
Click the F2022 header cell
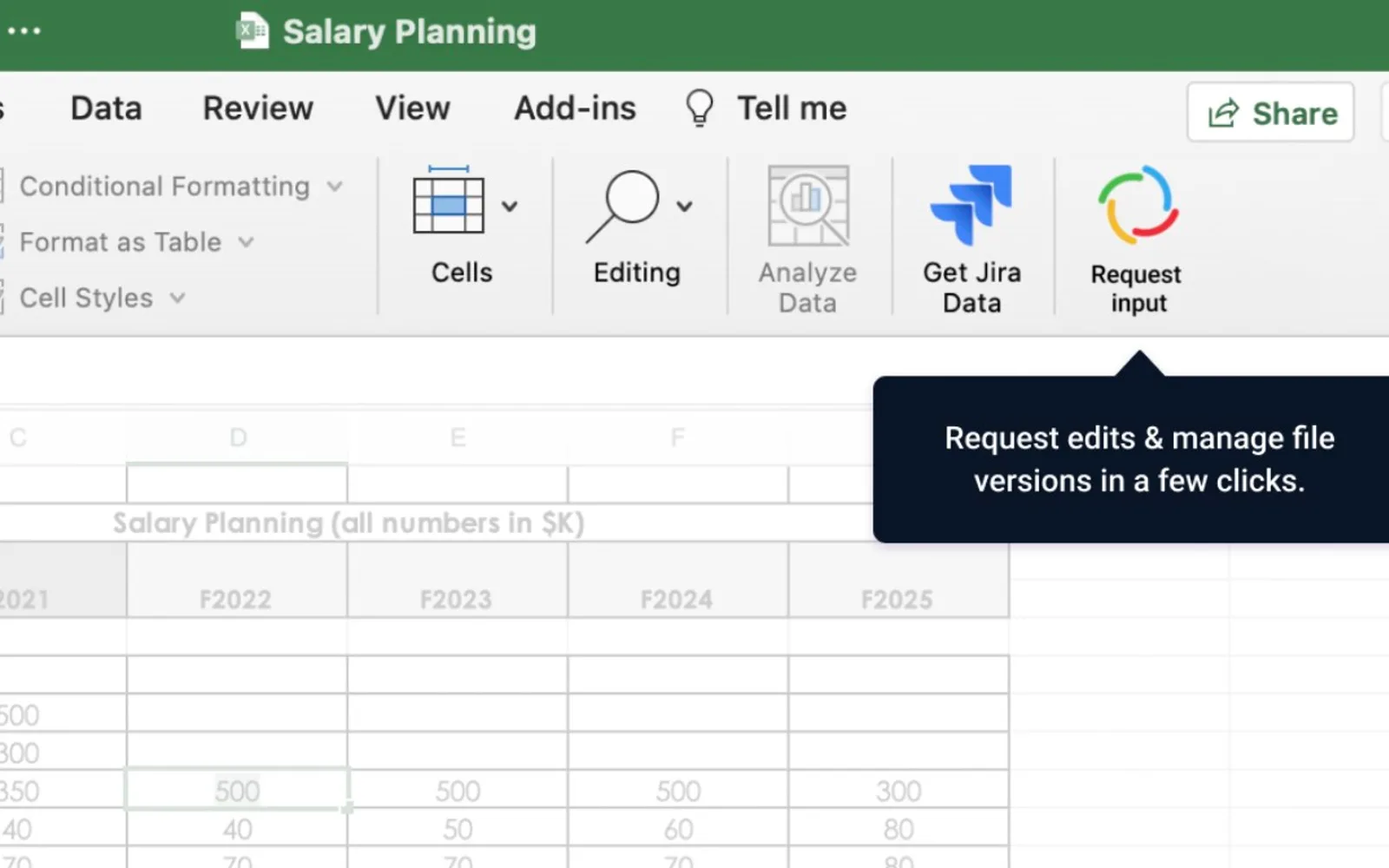pyautogui.click(x=237, y=580)
